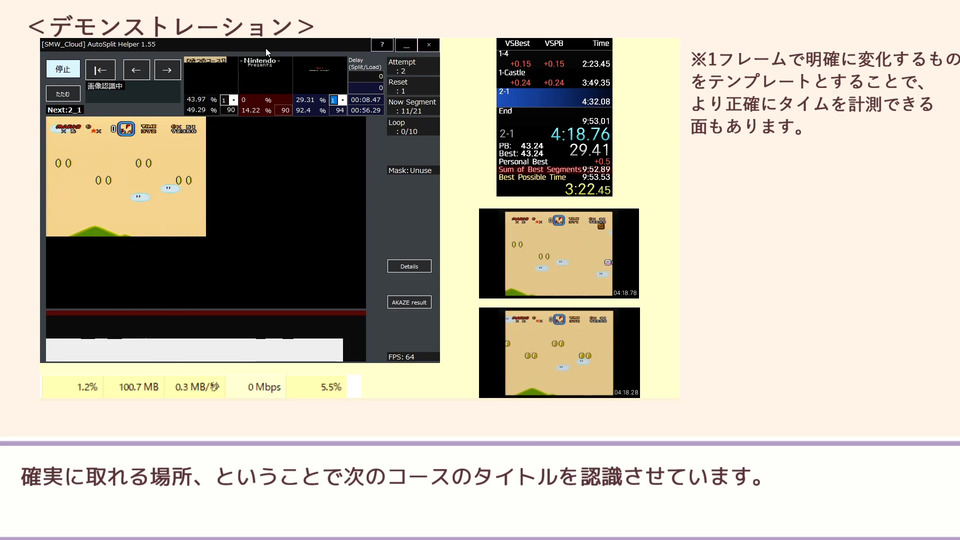Select the highlighted 2-1 split row

click(x=554, y=97)
